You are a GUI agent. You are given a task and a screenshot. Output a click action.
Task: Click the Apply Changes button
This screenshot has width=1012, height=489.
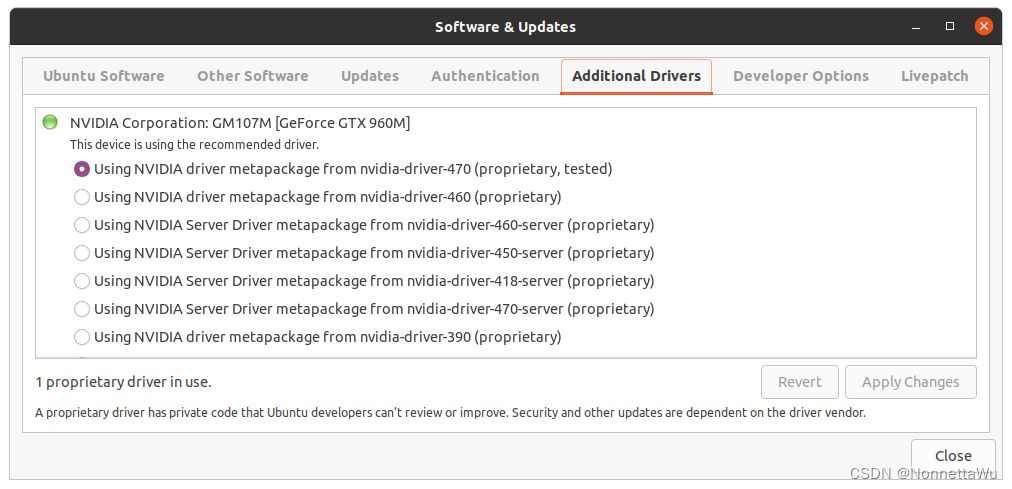coord(911,382)
